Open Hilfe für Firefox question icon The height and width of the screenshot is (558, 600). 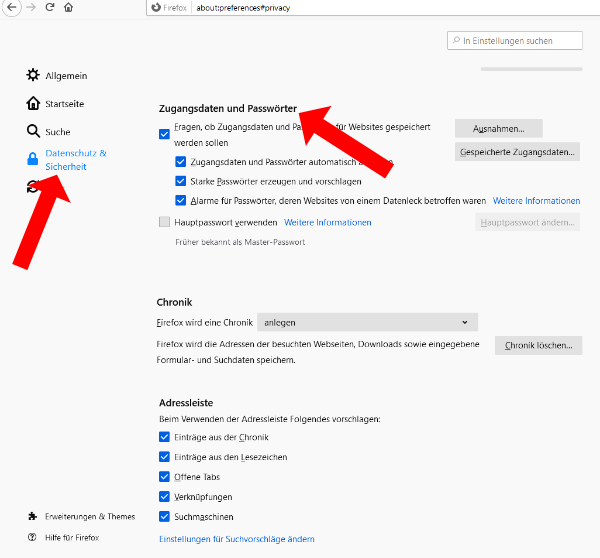pyautogui.click(x=33, y=537)
